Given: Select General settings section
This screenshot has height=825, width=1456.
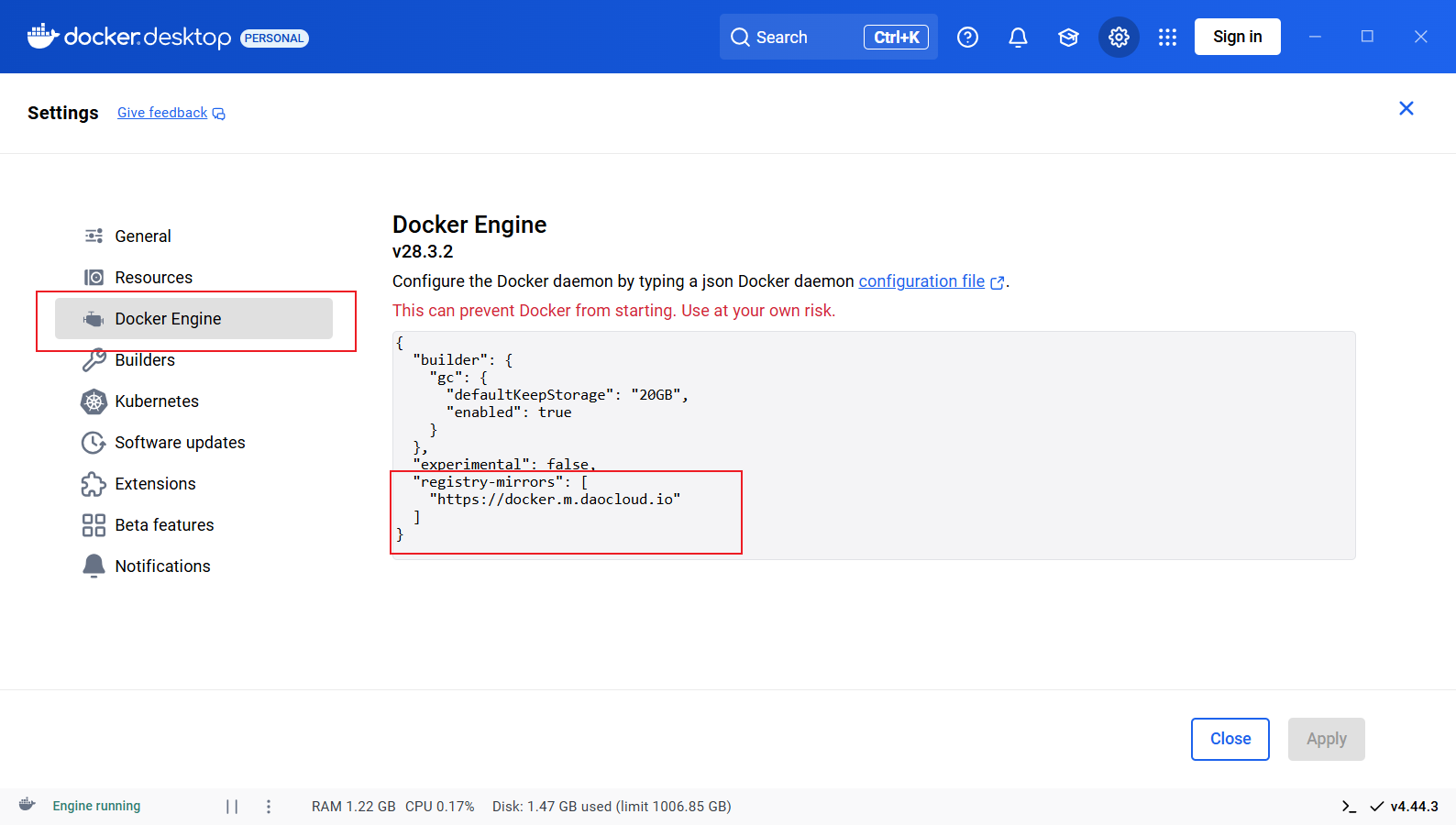Looking at the screenshot, I should coord(143,236).
